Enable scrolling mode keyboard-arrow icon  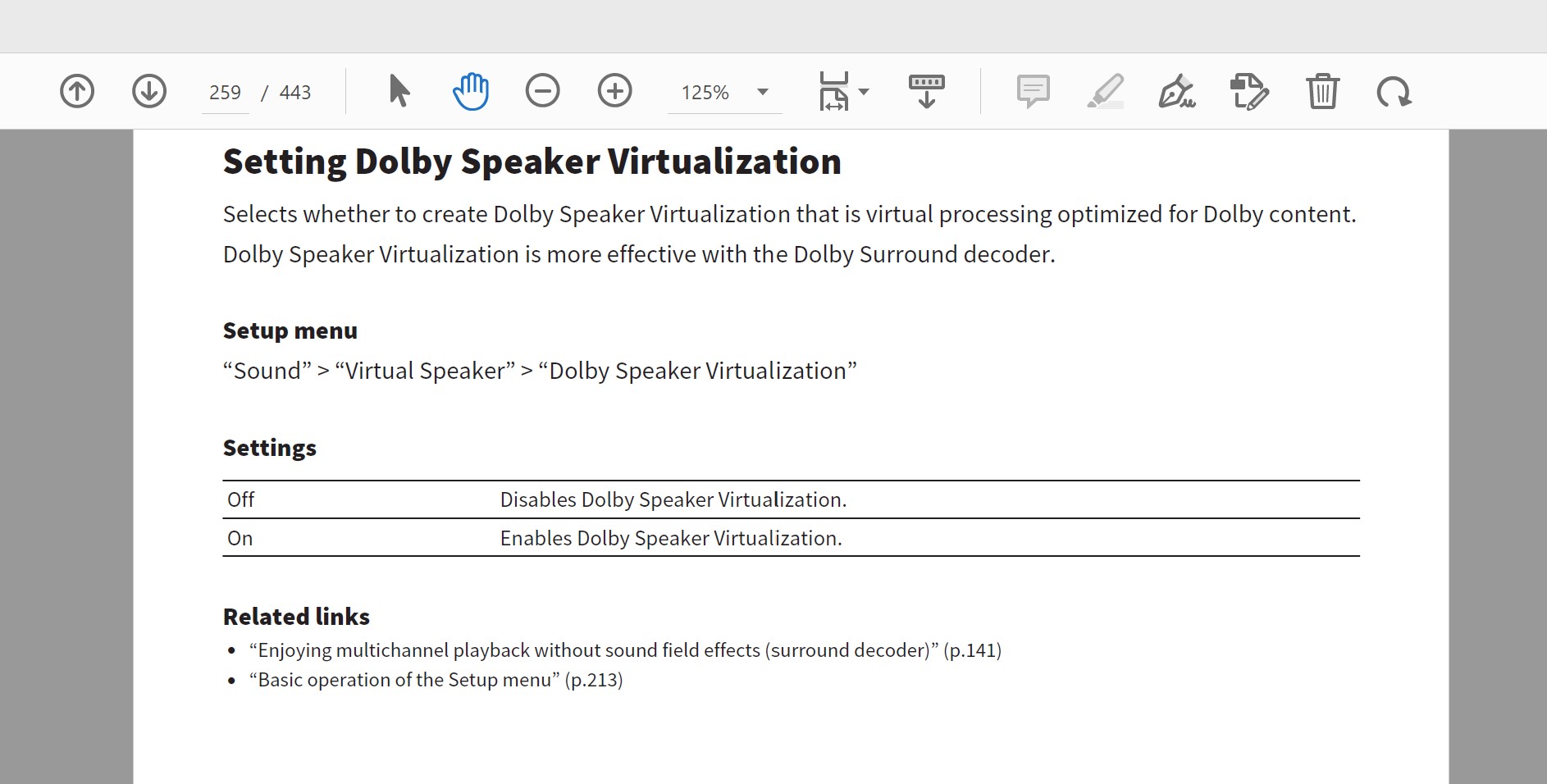point(926,91)
